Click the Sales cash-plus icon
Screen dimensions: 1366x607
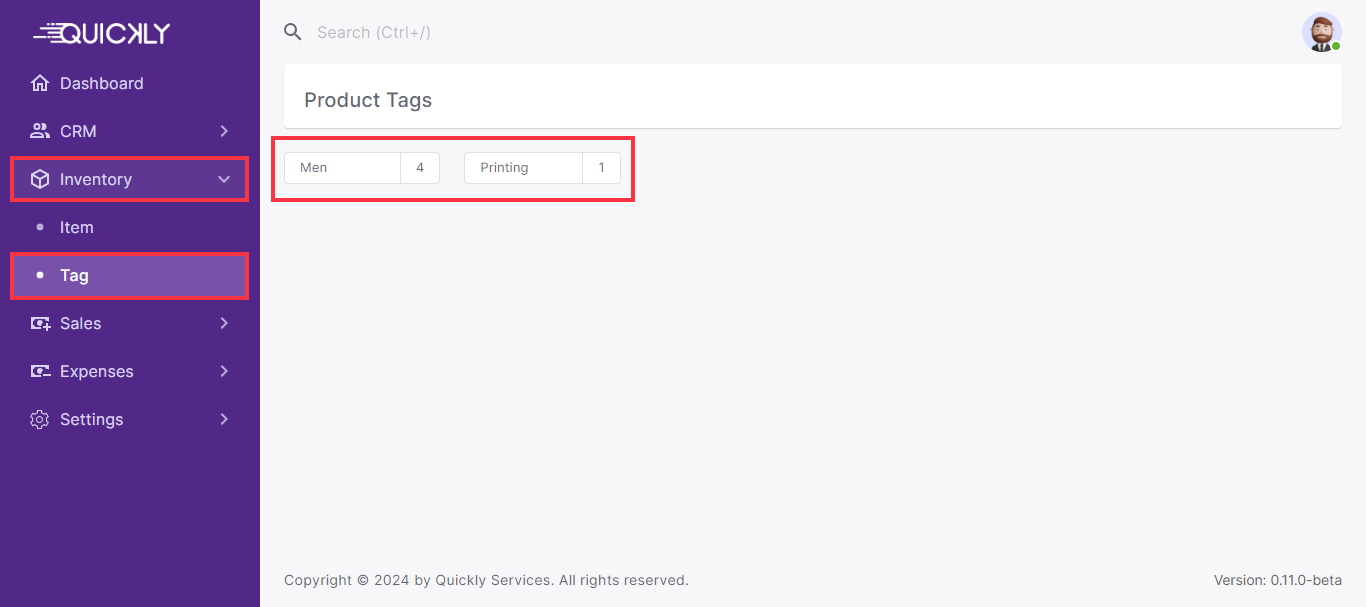click(40, 323)
